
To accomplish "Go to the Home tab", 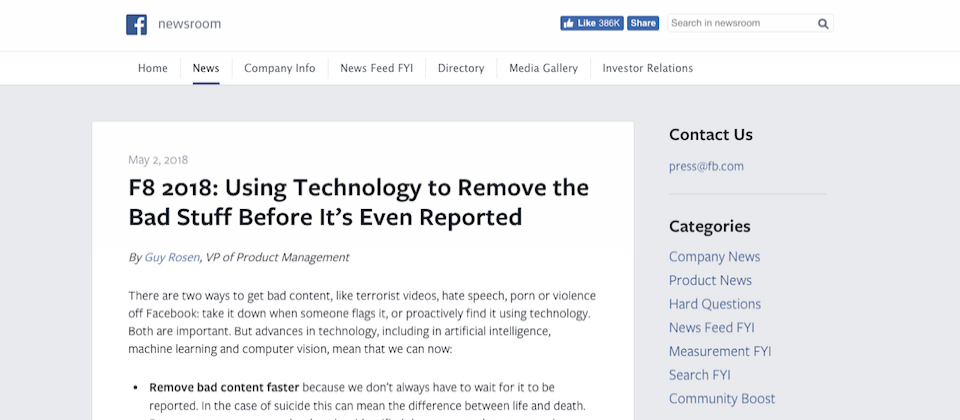I will [152, 68].
